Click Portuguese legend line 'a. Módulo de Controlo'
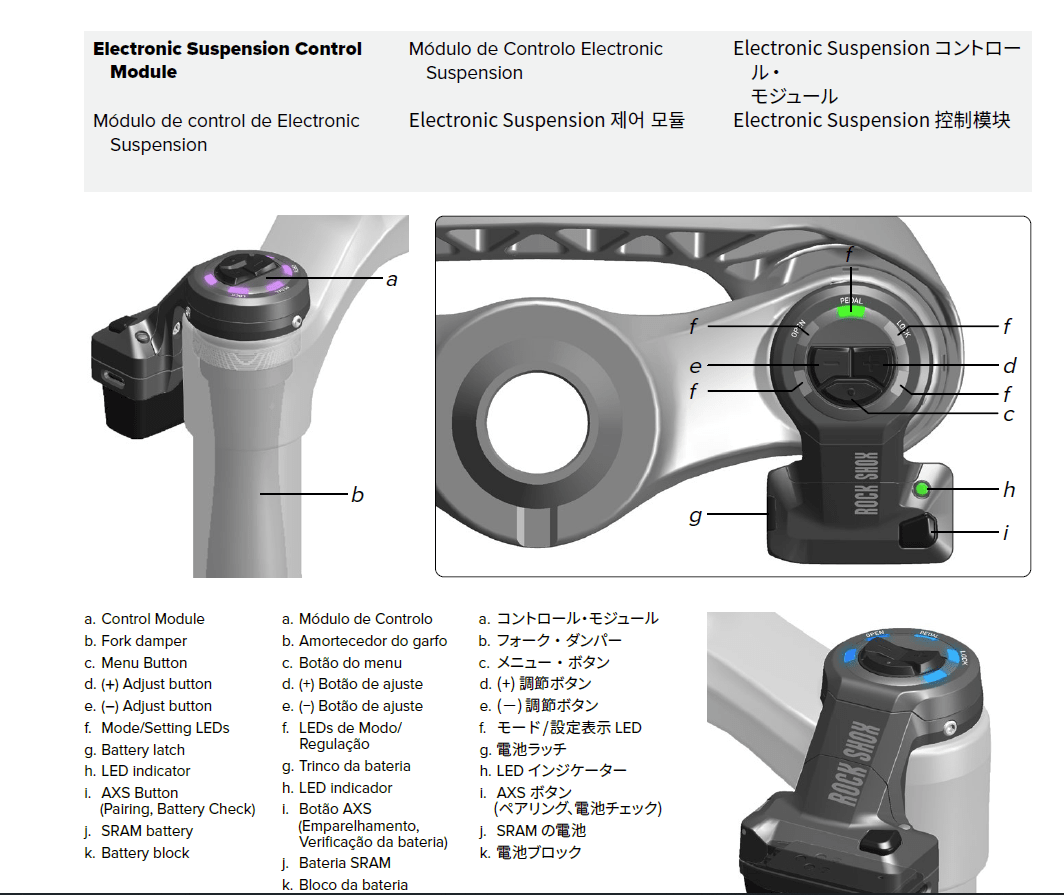This screenshot has width=1064, height=895. (x=357, y=619)
